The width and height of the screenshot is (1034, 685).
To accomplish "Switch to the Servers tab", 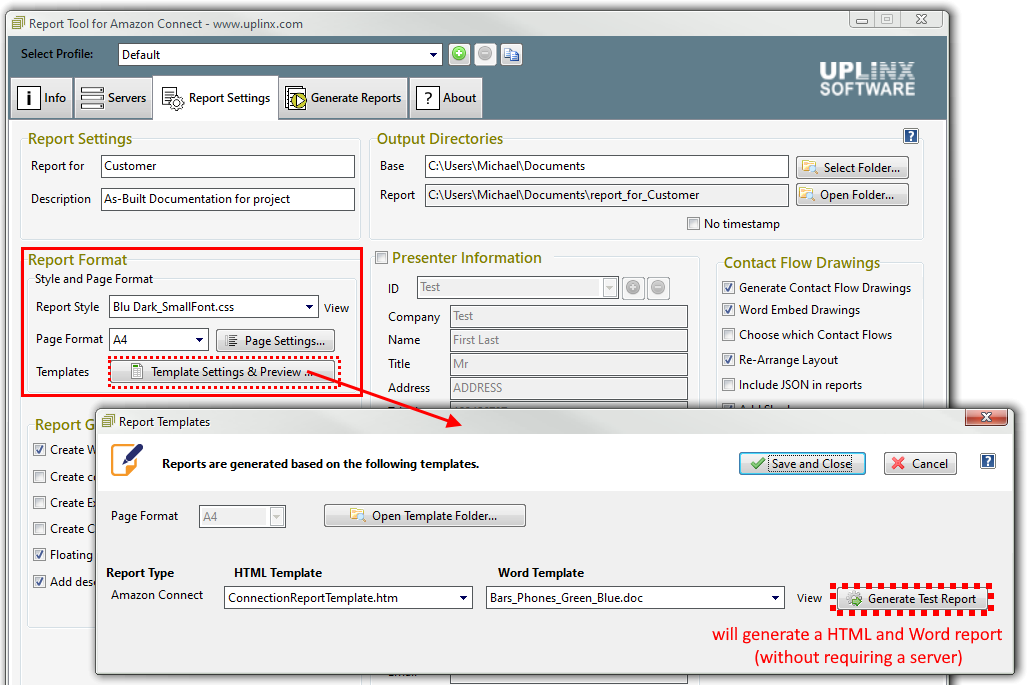I will [113, 98].
